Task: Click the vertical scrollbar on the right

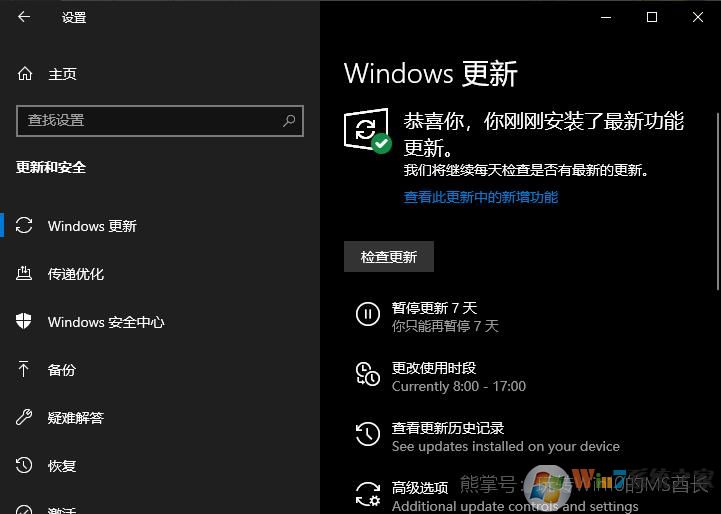Action: [718, 201]
